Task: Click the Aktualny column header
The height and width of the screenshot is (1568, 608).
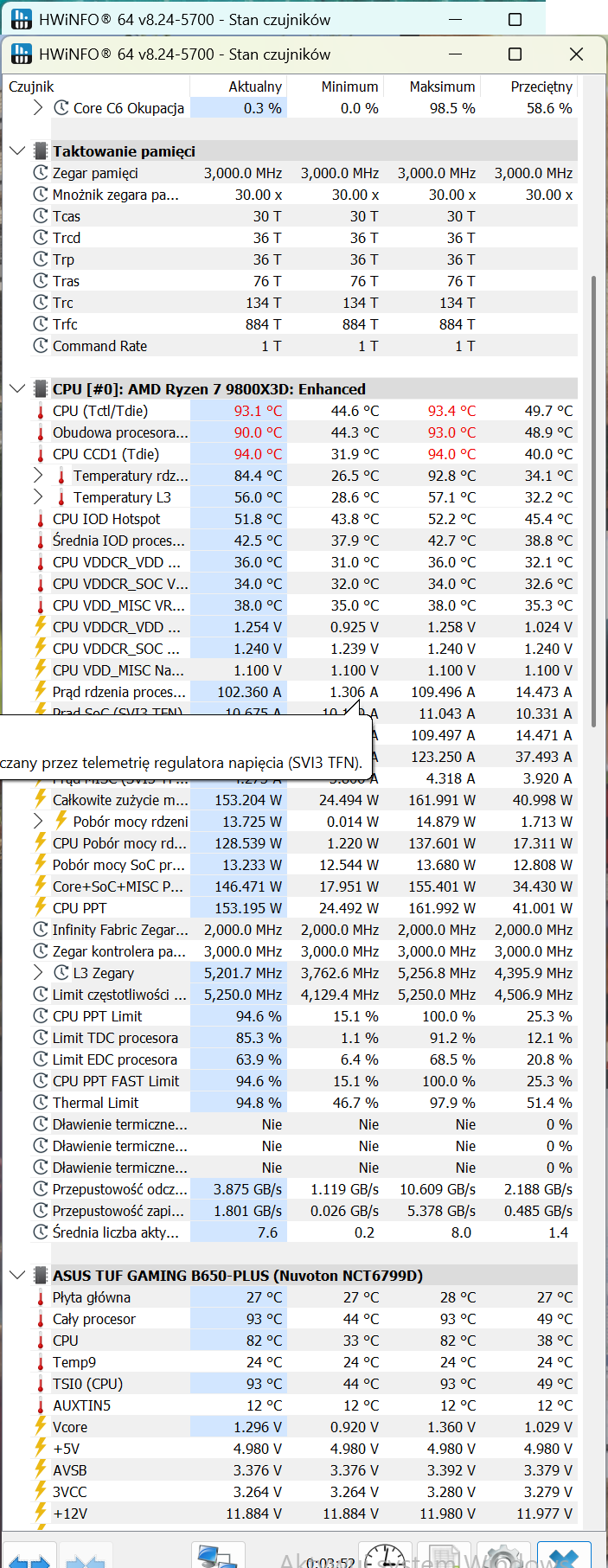Action: 238,86
